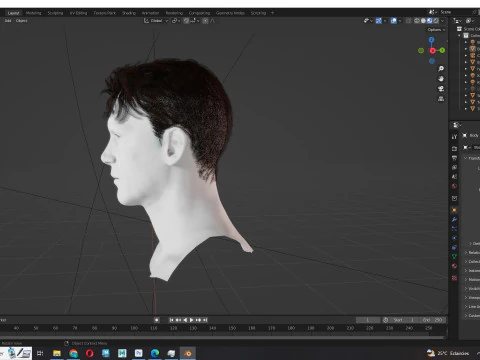Image resolution: width=480 pixels, height=360 pixels.
Task: Toggle snapping magnet in viewport header
Action: [186, 21]
